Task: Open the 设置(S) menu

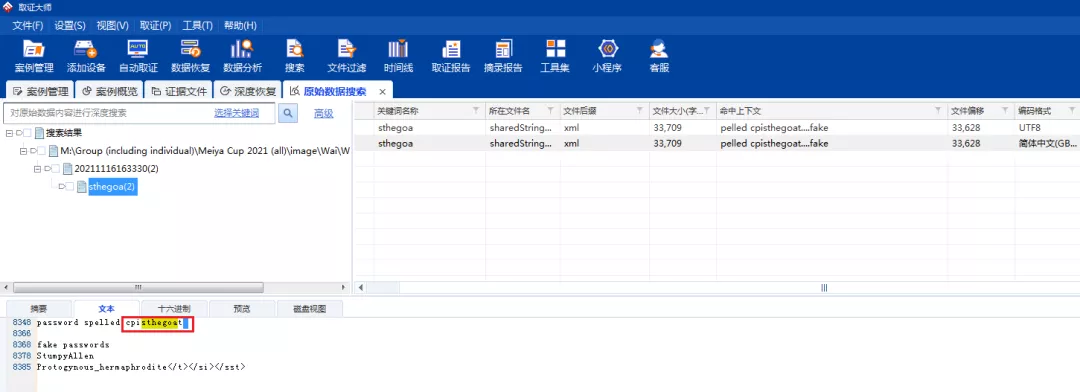Action: [x=70, y=25]
